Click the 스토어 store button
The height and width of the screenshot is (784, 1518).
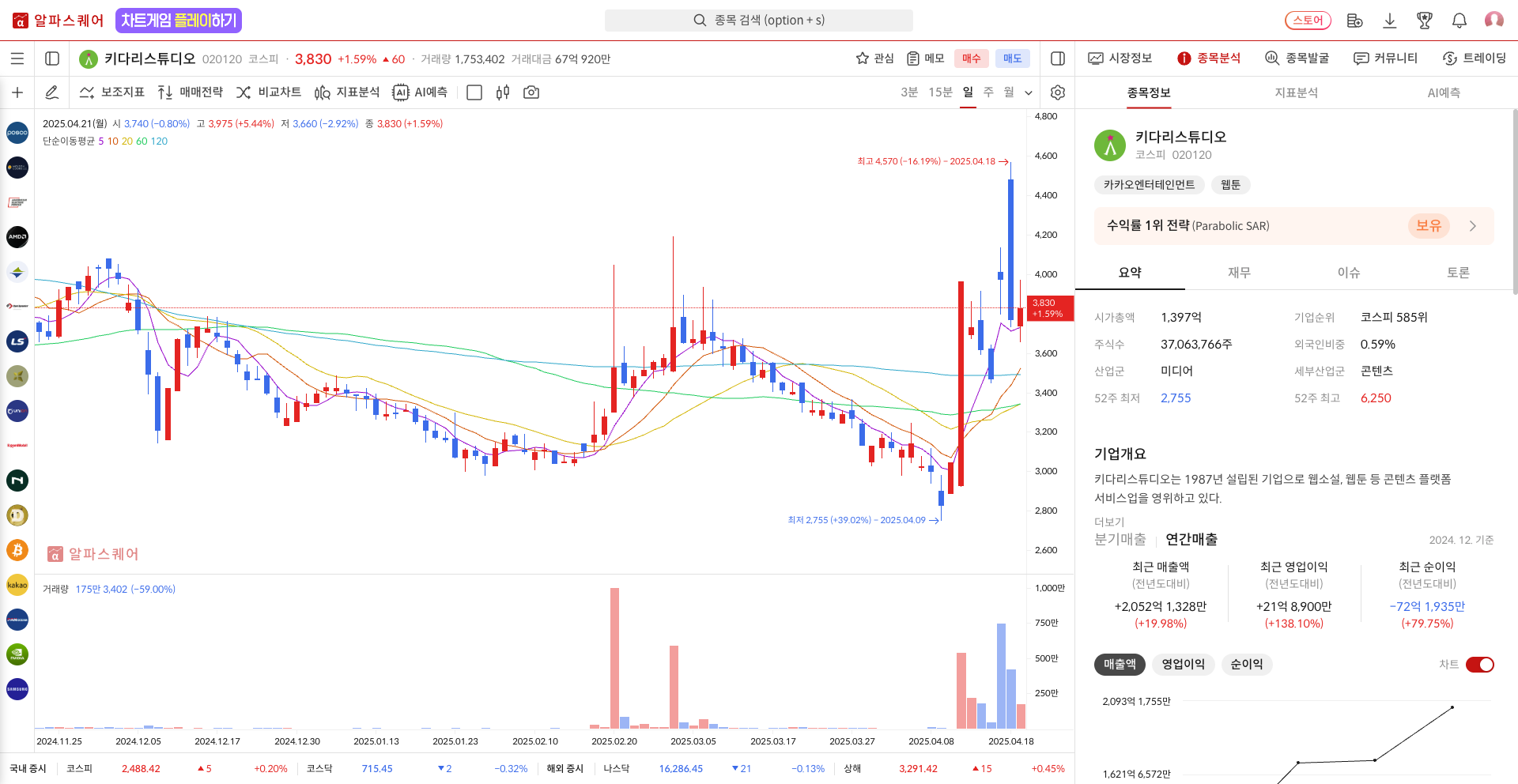(x=1308, y=21)
